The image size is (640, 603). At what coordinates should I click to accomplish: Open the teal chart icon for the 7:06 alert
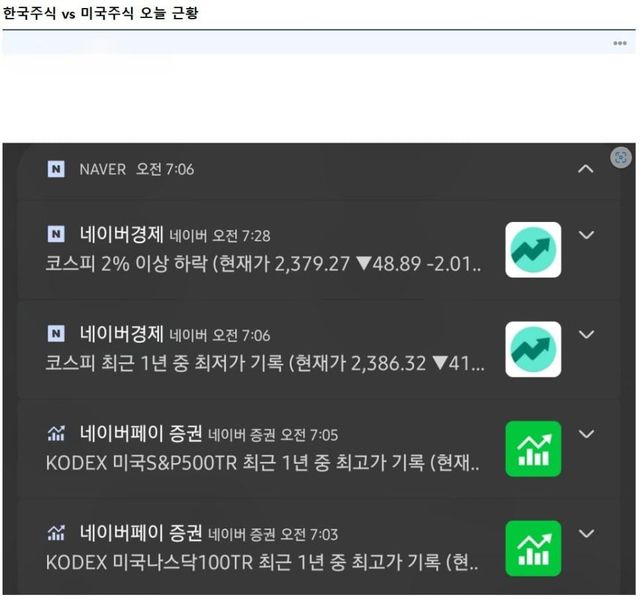pyautogui.click(x=533, y=349)
